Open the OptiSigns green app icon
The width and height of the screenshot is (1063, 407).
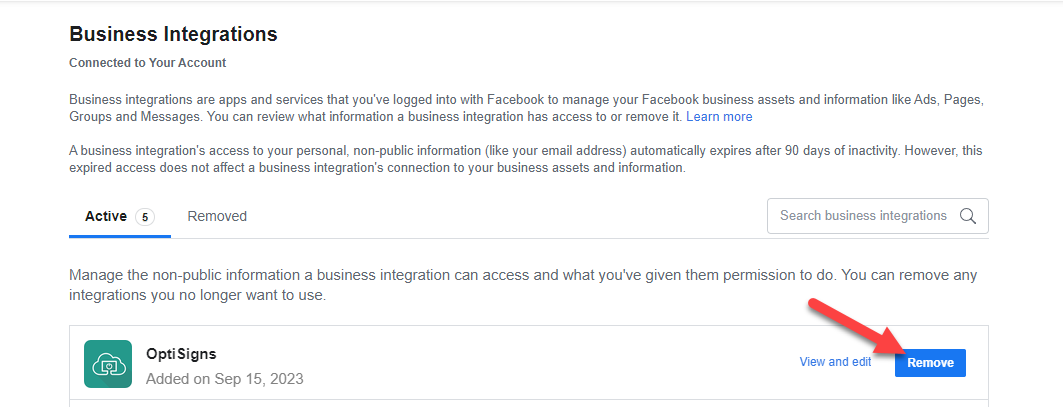click(x=108, y=364)
